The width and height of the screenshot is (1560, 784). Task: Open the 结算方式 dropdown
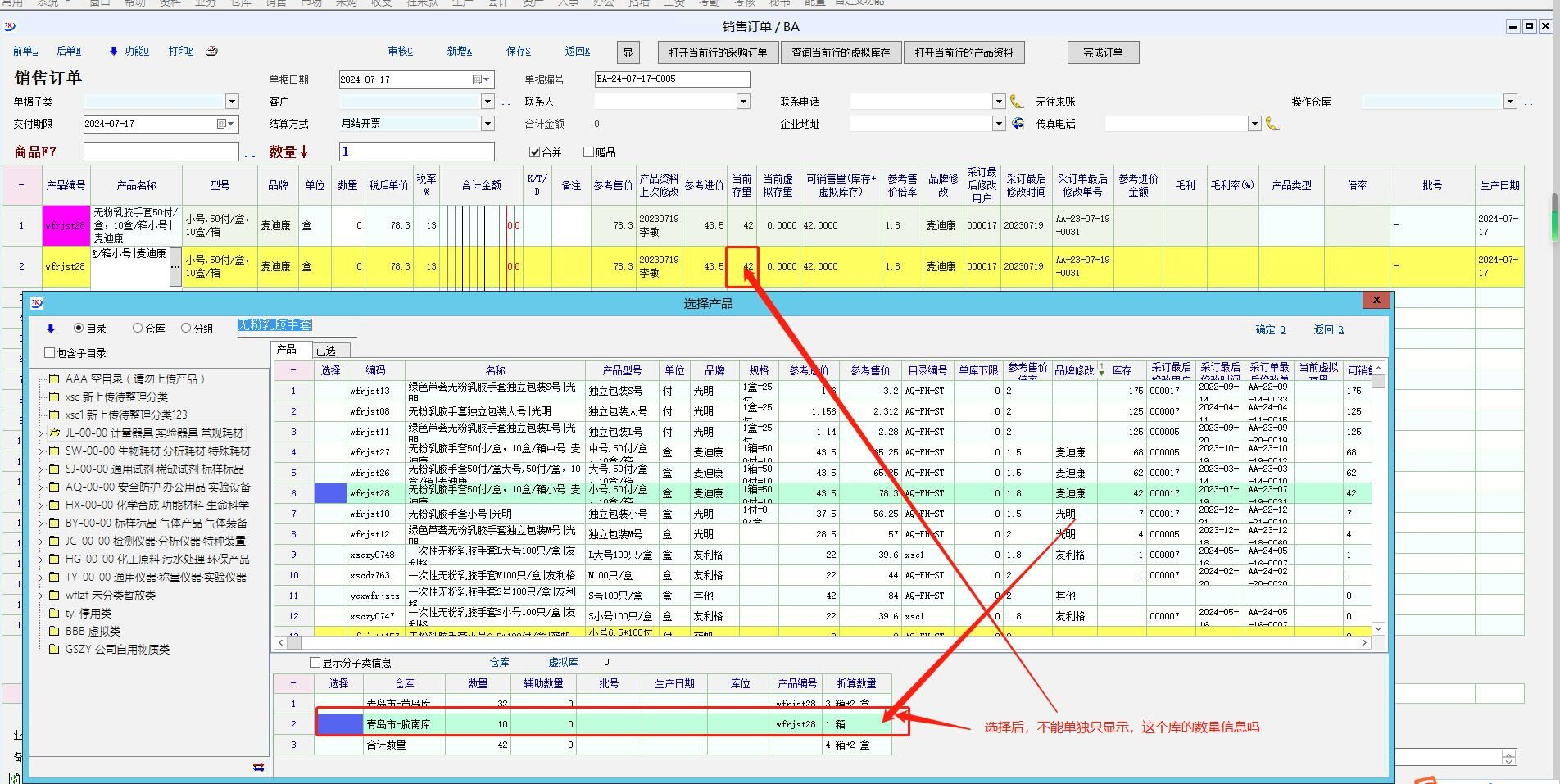(x=487, y=124)
